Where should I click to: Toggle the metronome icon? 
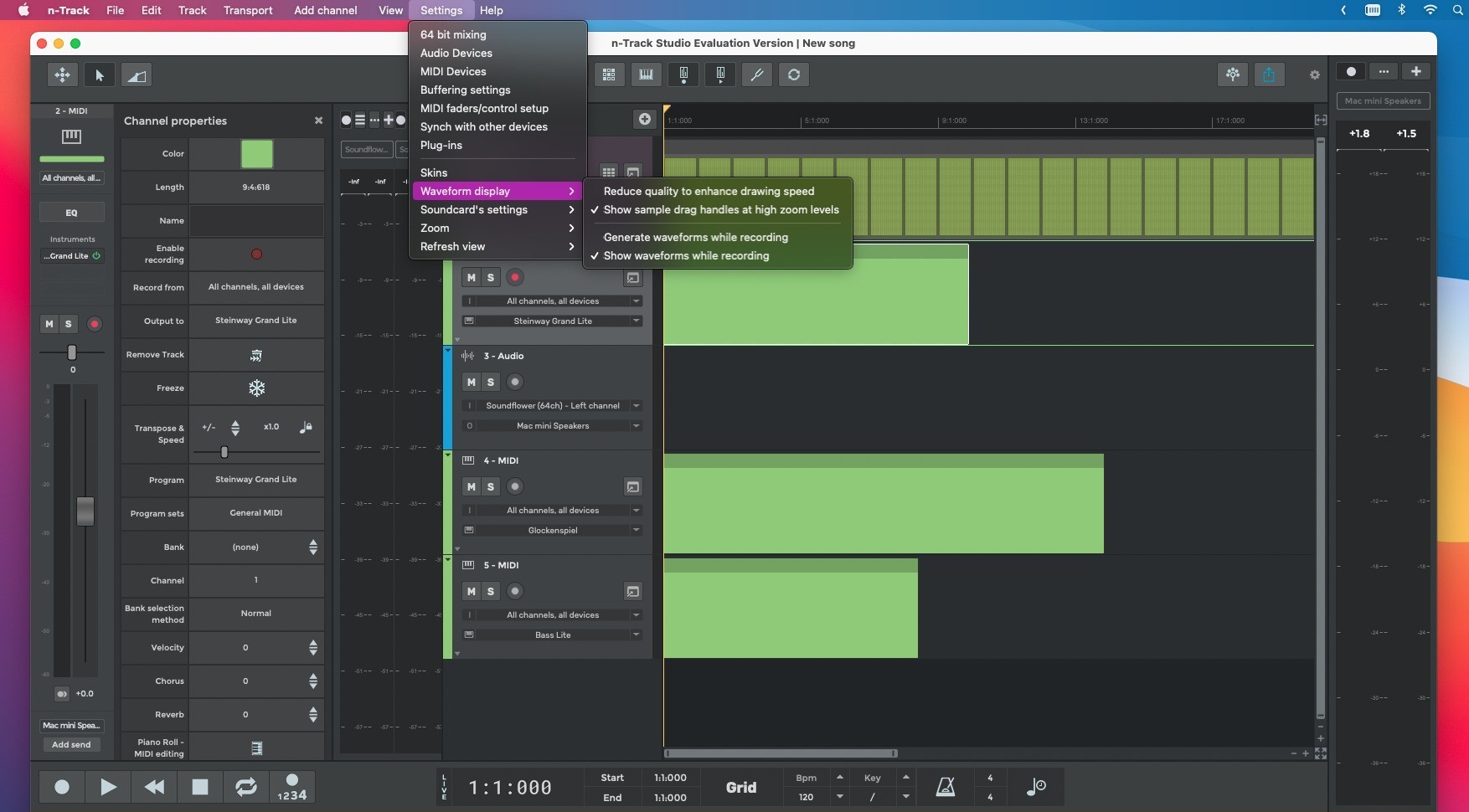pyautogui.click(x=946, y=787)
